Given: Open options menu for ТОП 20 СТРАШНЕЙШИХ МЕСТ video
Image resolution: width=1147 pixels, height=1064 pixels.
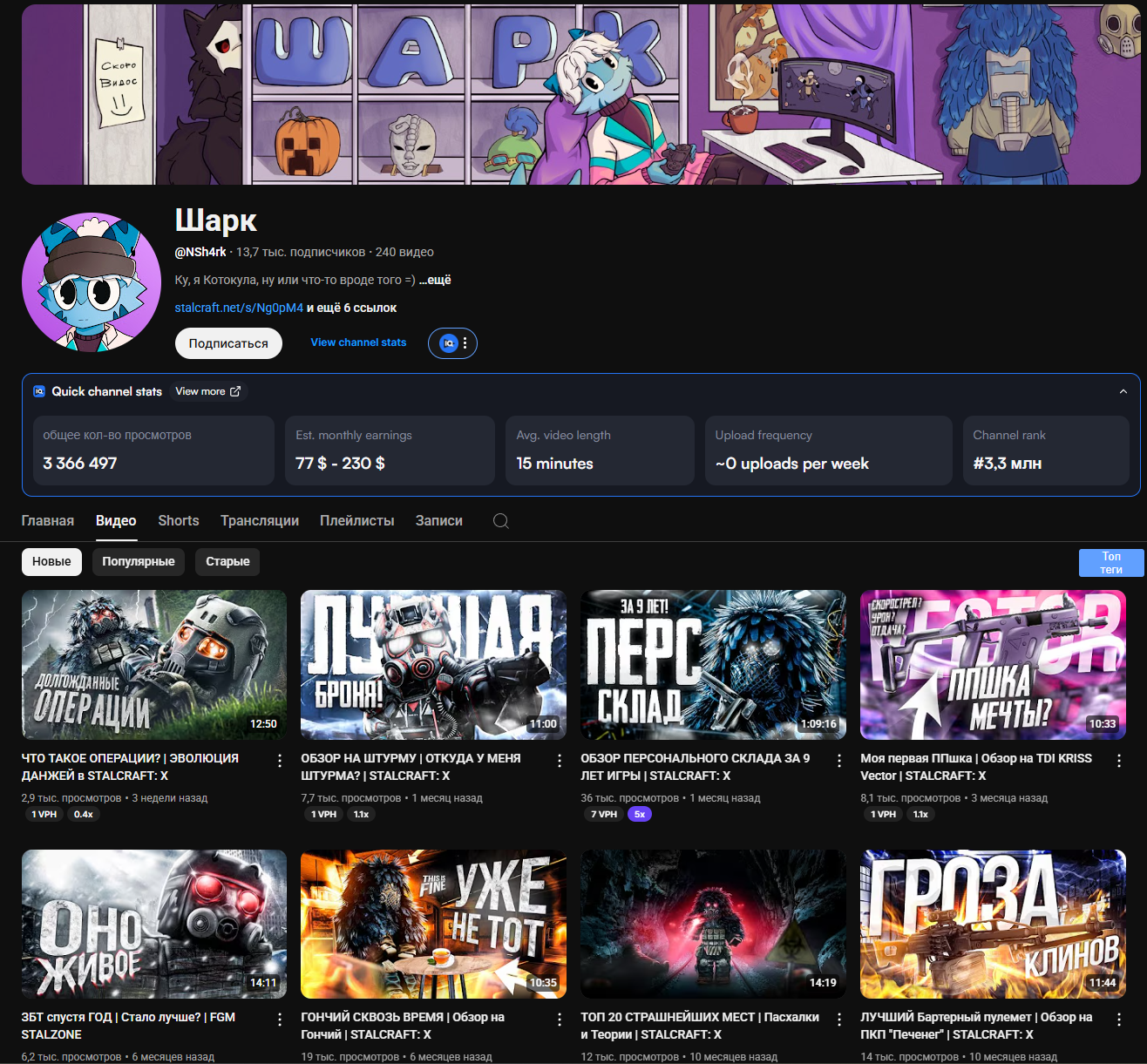Looking at the screenshot, I should click(x=839, y=1020).
